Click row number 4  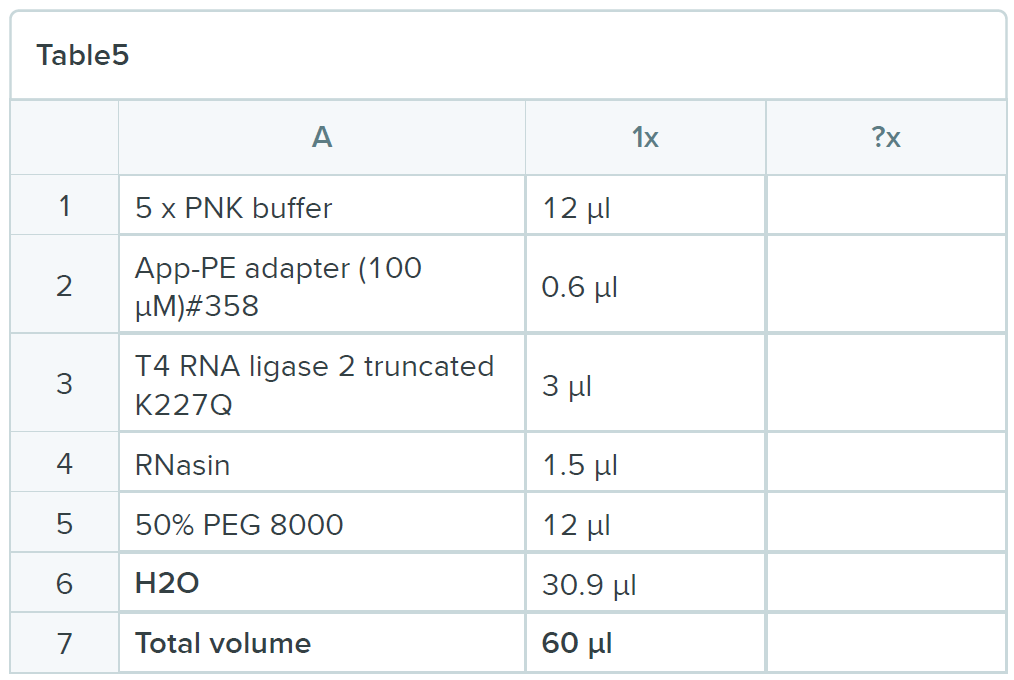[65, 464]
